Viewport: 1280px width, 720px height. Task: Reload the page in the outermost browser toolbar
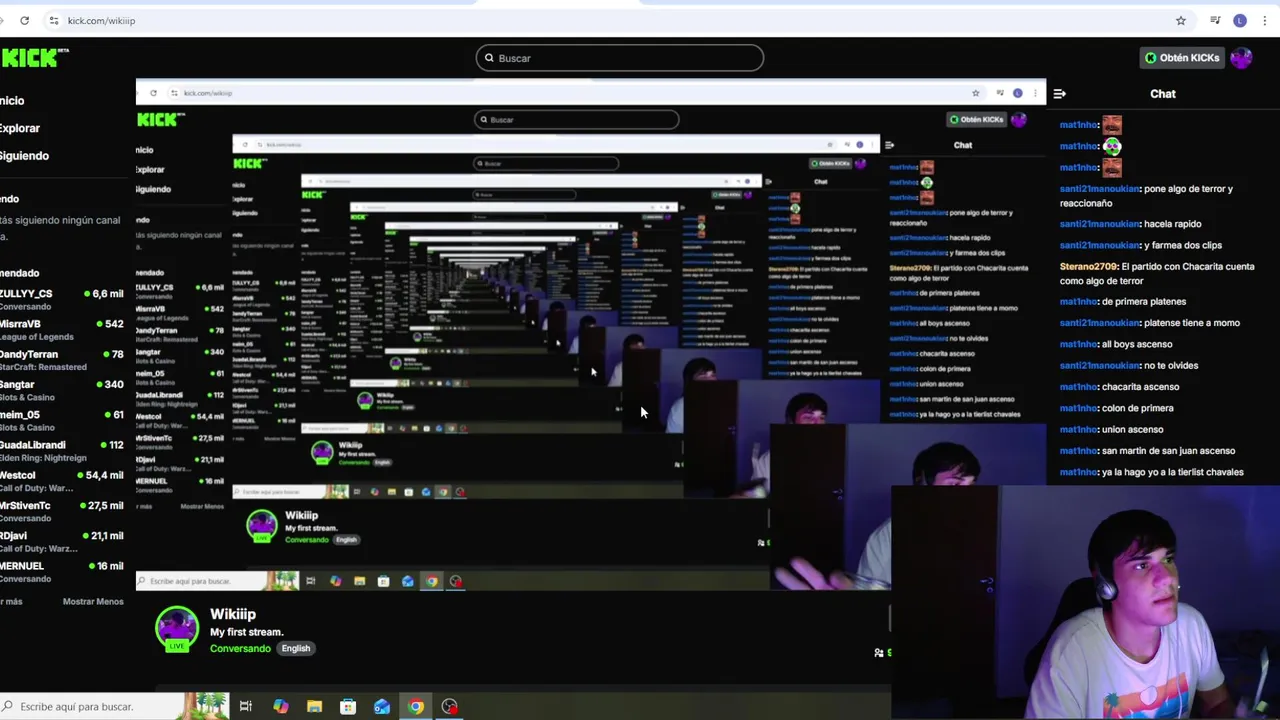point(24,20)
